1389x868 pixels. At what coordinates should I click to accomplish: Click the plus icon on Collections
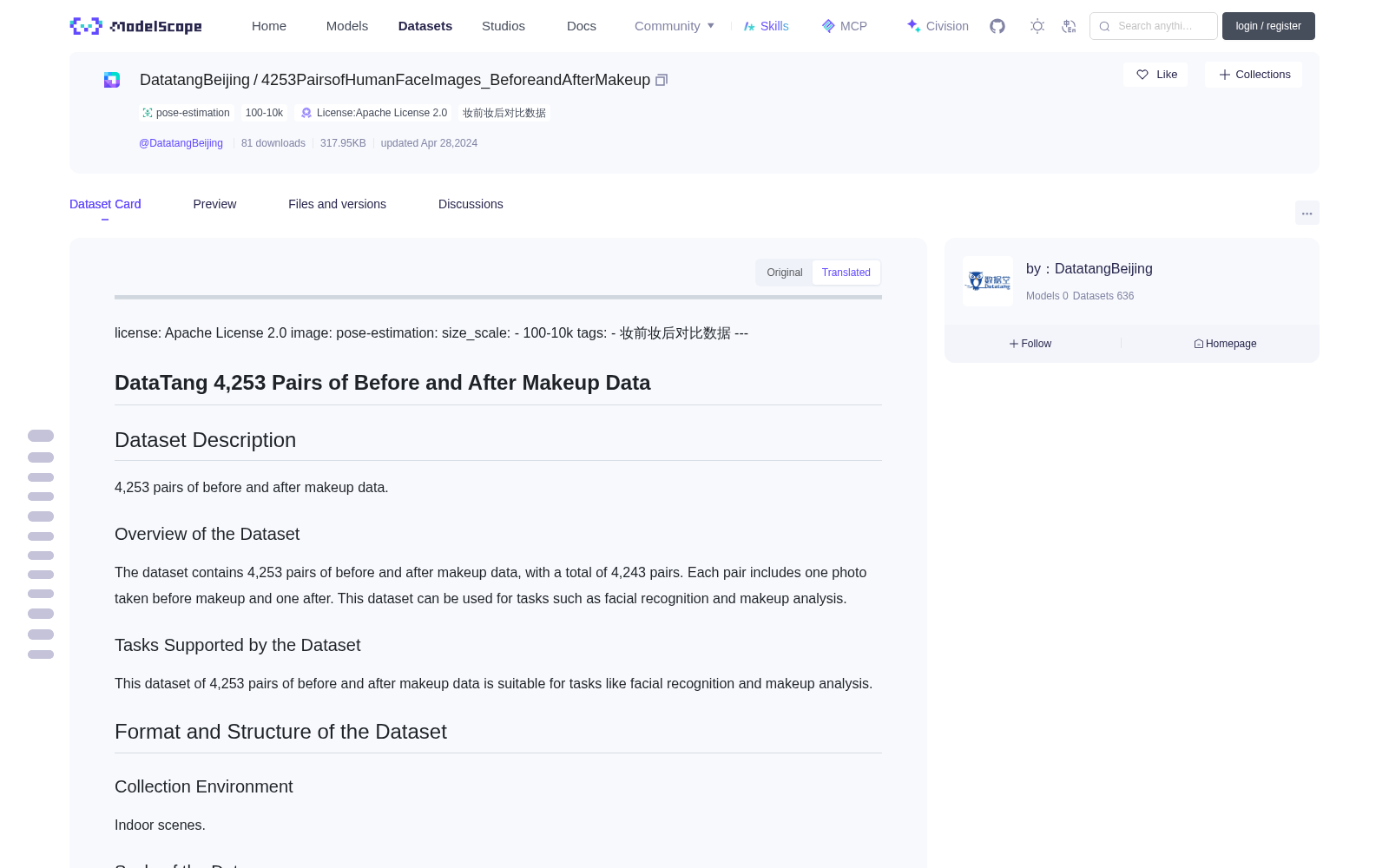[1225, 75]
